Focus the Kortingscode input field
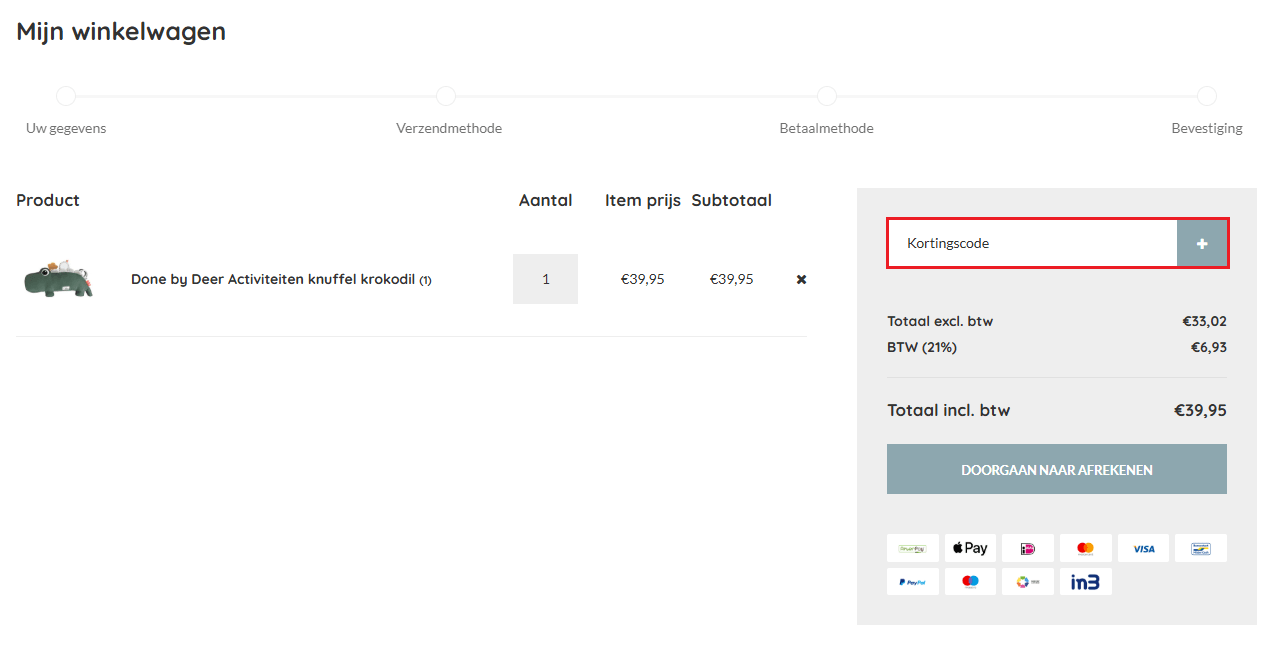1274x646 pixels. pyautogui.click(x=1031, y=243)
